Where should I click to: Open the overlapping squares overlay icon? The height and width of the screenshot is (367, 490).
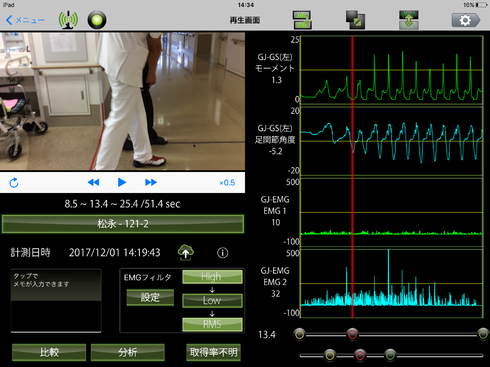pyautogui.click(x=355, y=20)
